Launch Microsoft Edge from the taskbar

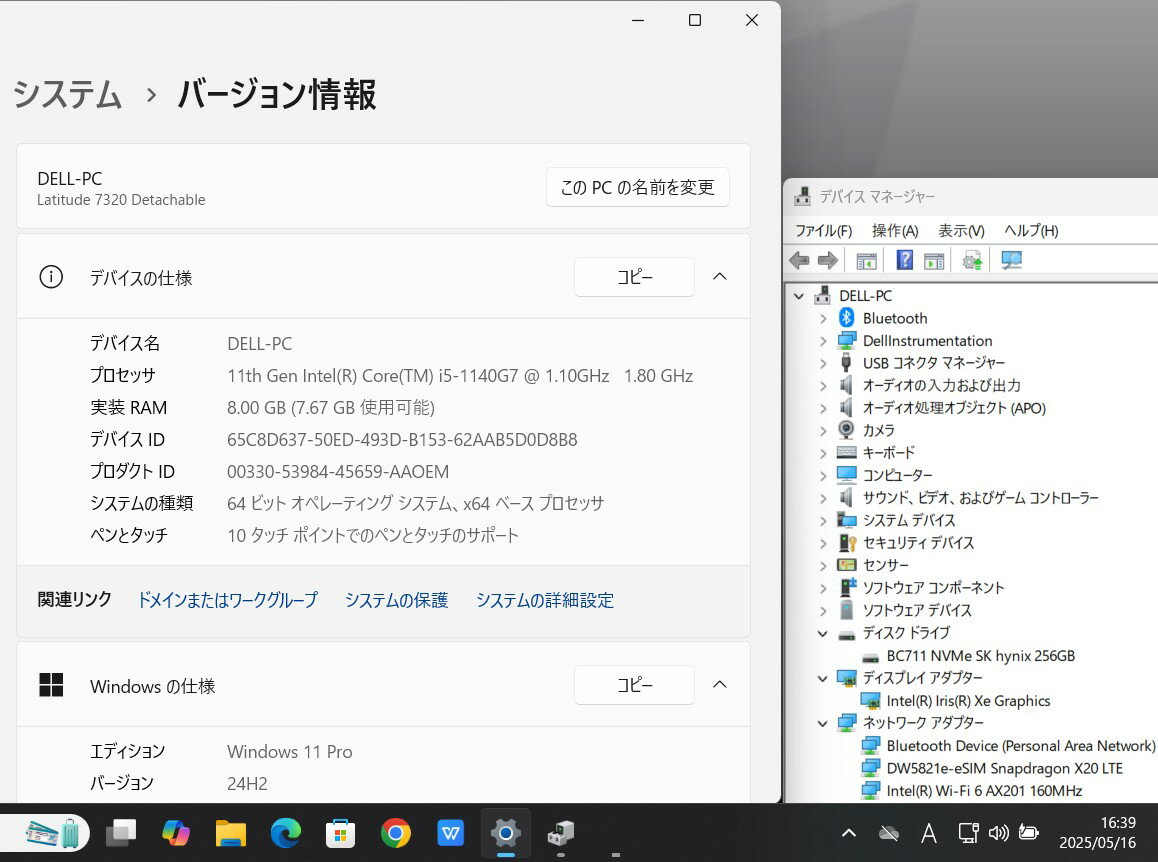pos(286,832)
